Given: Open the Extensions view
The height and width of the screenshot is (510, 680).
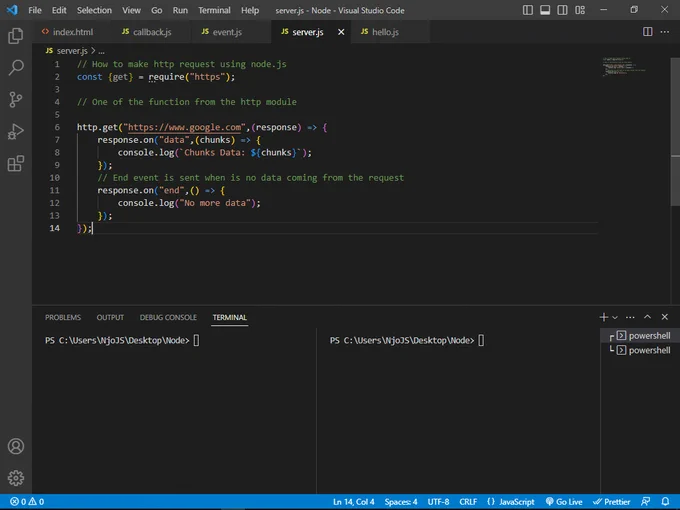Looking at the screenshot, I should coord(16,163).
